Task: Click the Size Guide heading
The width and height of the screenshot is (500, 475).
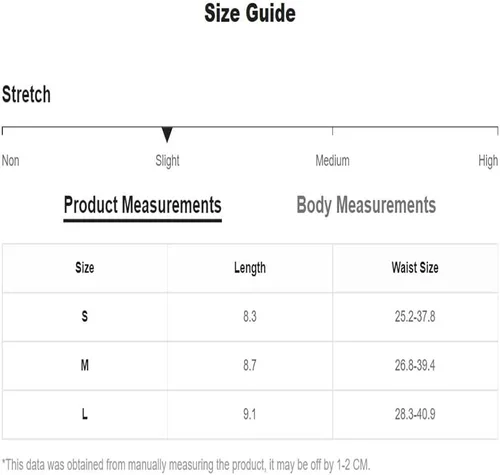Action: tap(250, 13)
